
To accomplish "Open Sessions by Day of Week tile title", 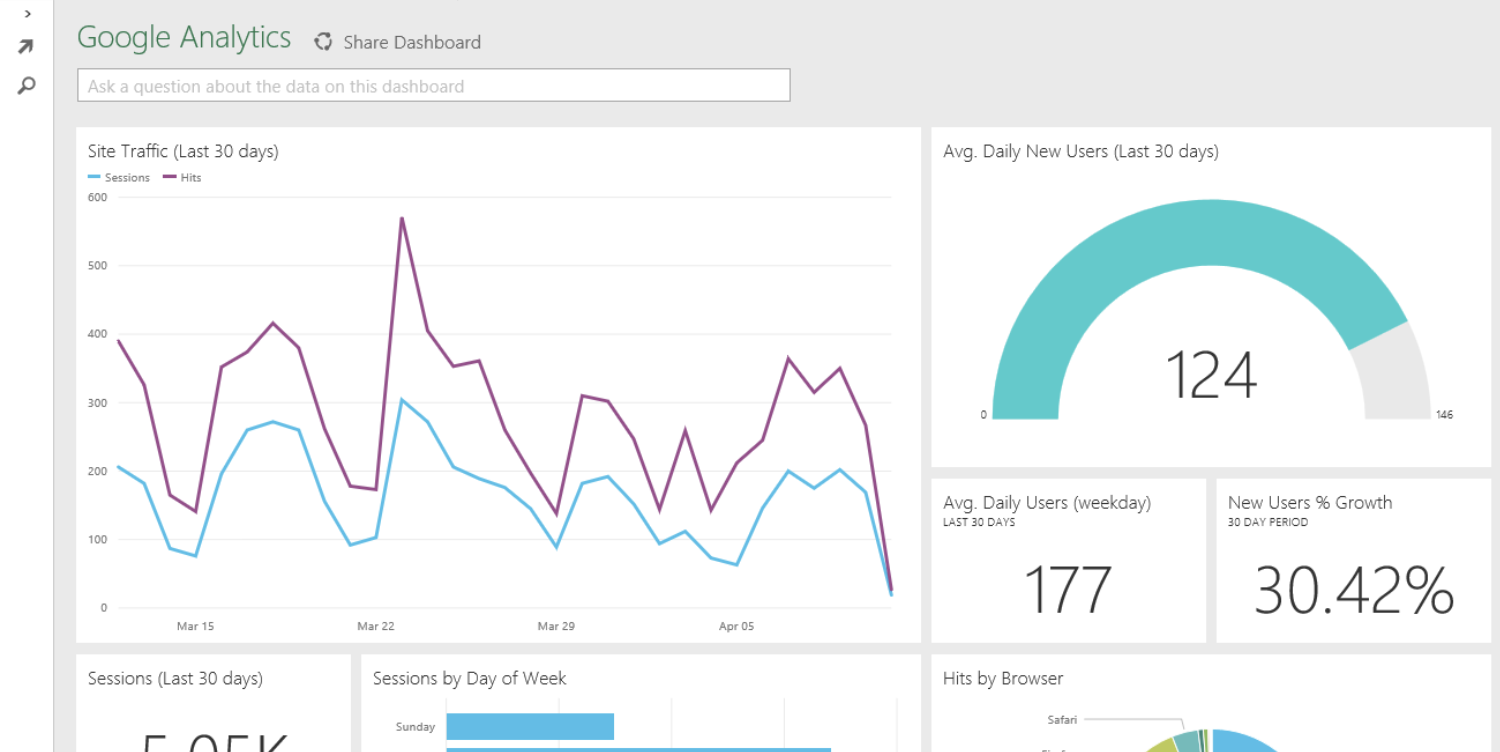I will coord(470,679).
